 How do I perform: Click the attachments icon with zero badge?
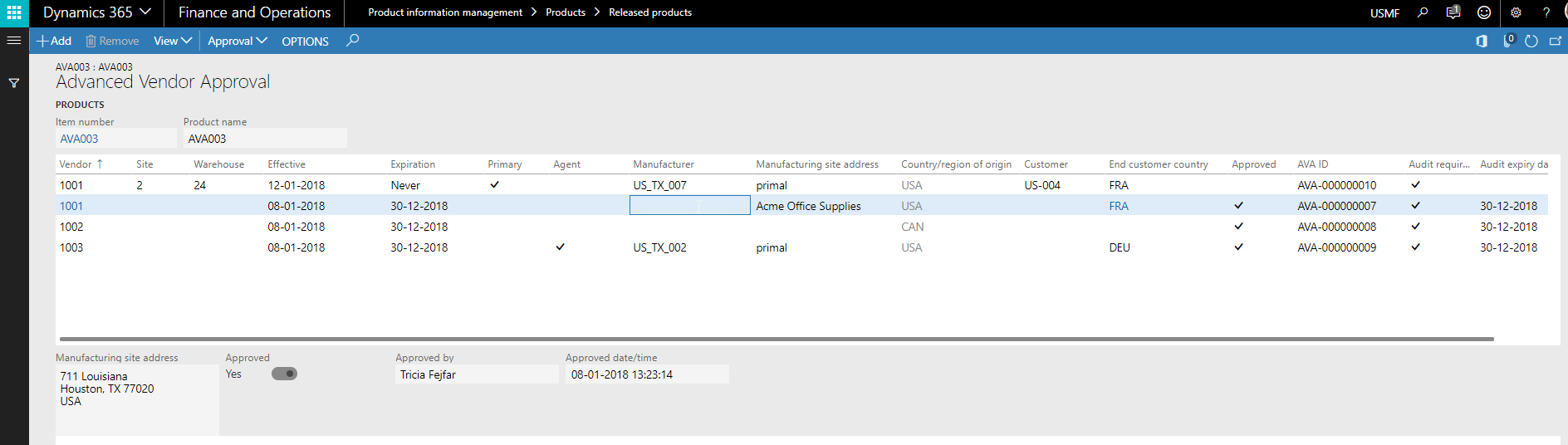pyautogui.click(x=1508, y=41)
